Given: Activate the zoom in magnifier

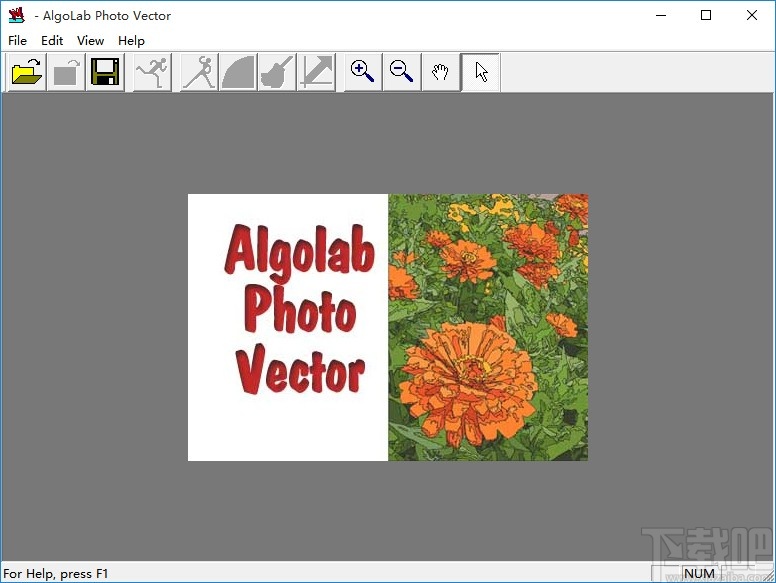Looking at the screenshot, I should [363, 72].
